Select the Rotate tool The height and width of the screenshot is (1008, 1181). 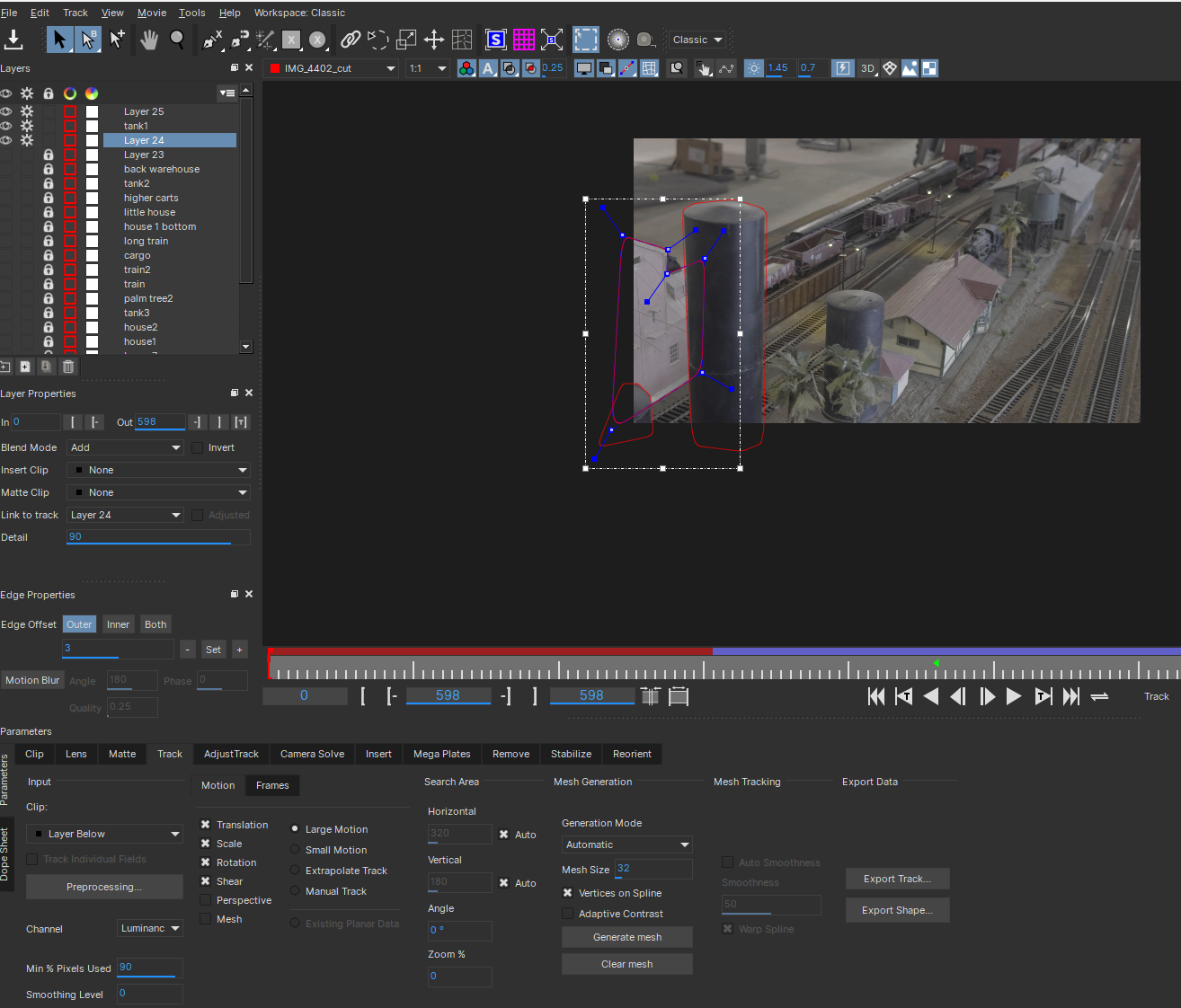coord(378,40)
